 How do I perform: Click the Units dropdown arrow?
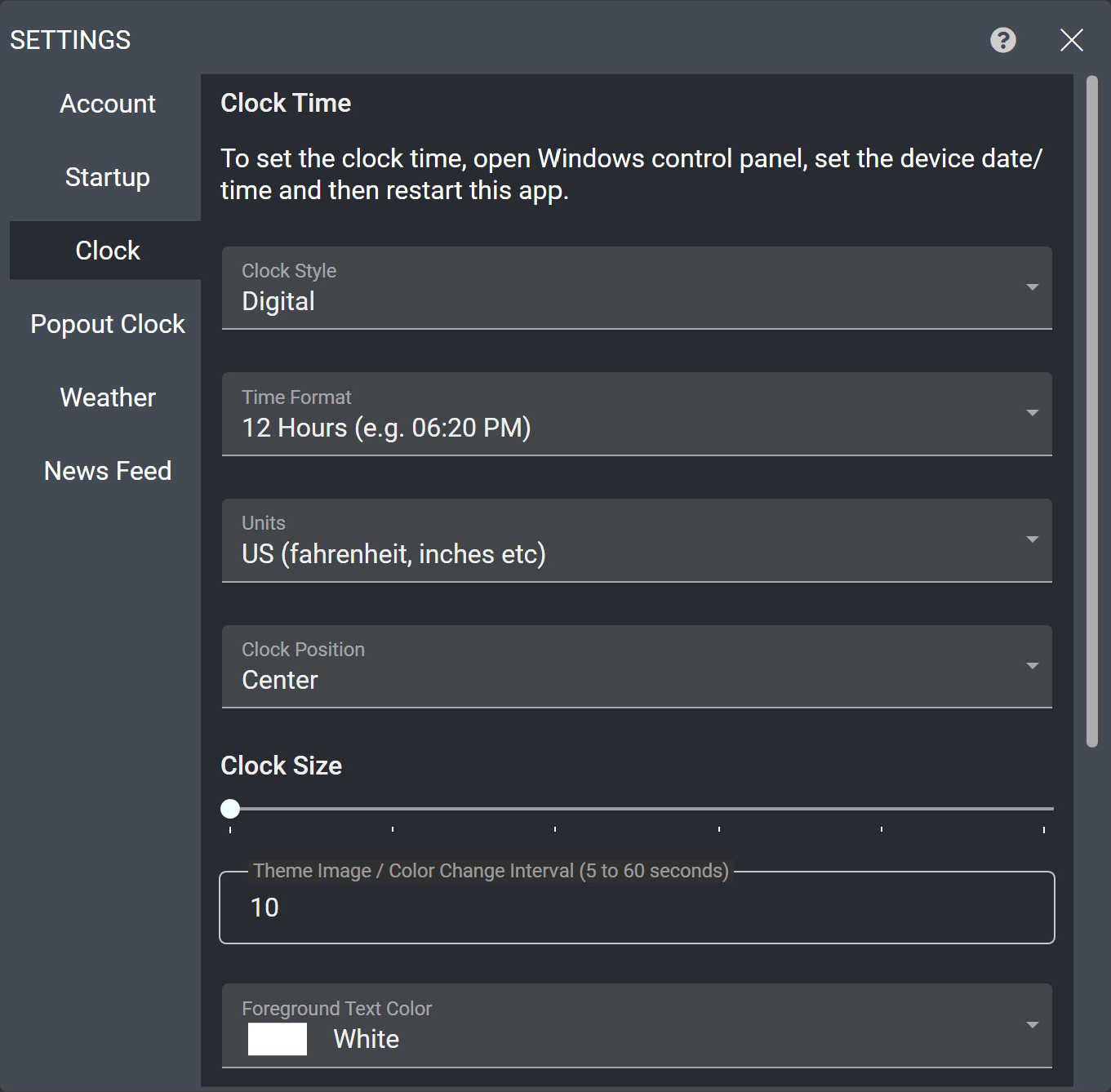(1032, 540)
